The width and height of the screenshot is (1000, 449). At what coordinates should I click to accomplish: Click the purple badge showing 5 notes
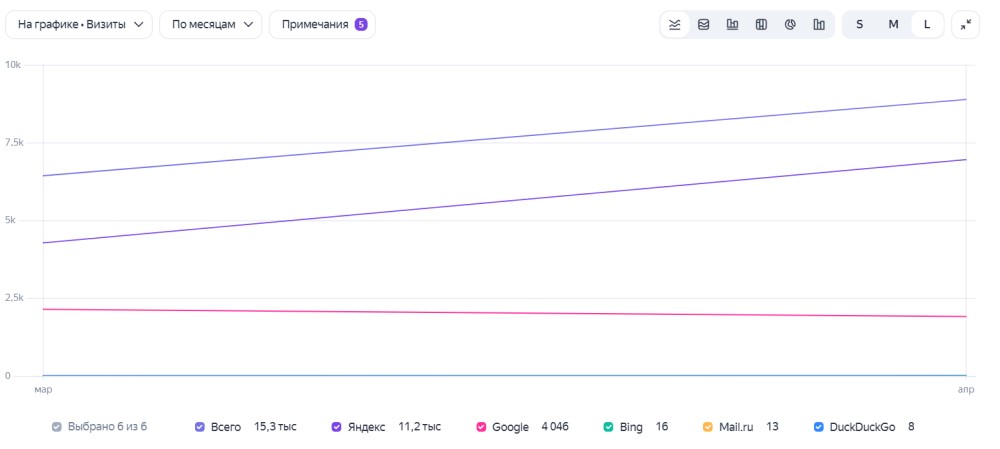pos(361,25)
